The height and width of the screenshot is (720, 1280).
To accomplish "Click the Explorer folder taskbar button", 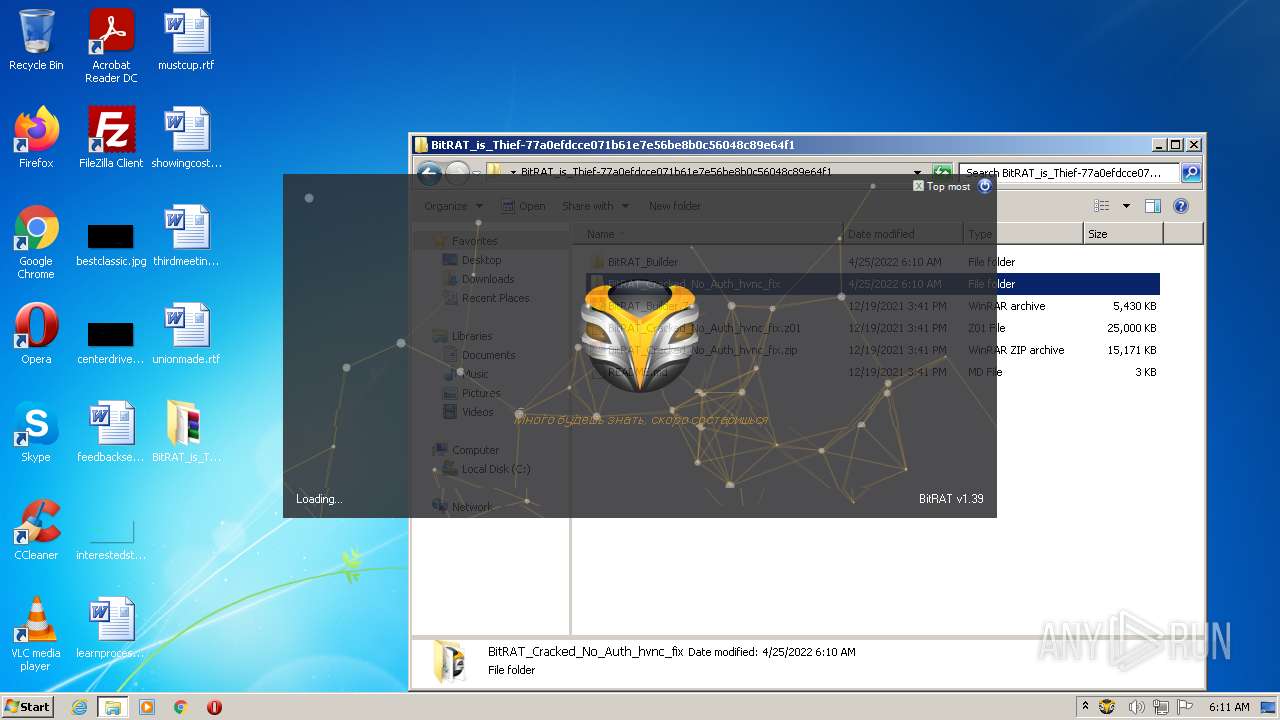I will (113, 707).
